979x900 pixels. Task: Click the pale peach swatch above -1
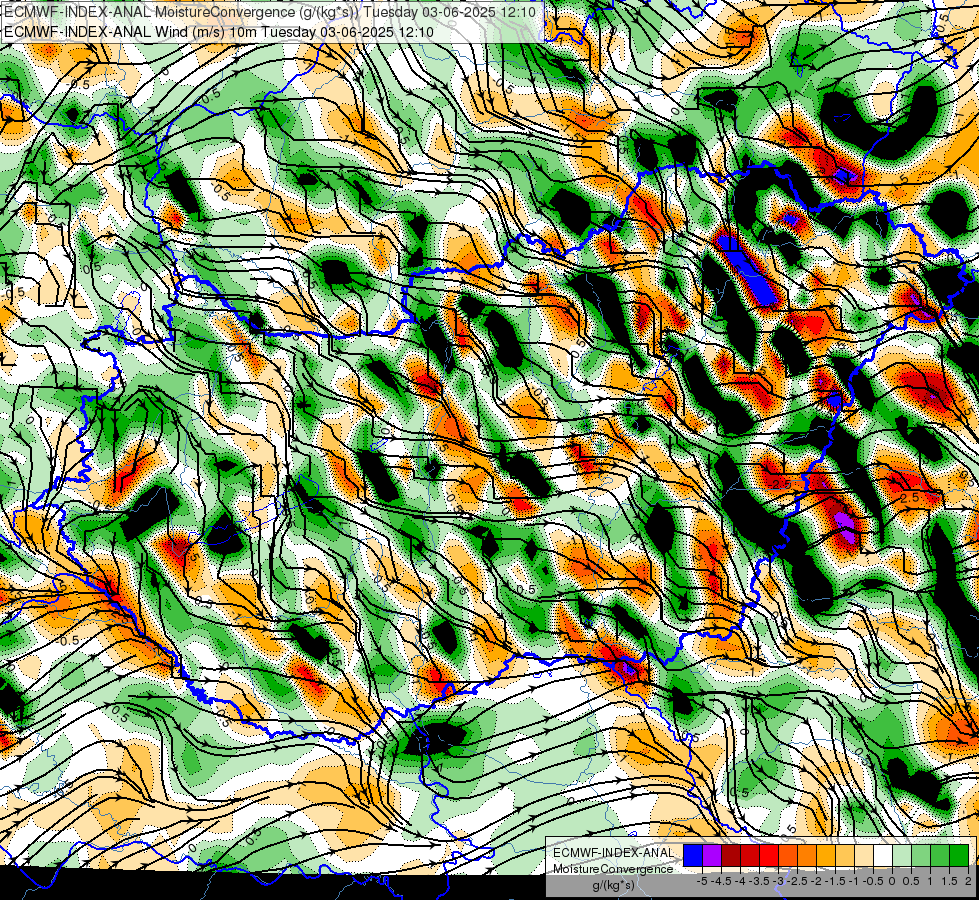click(863, 855)
